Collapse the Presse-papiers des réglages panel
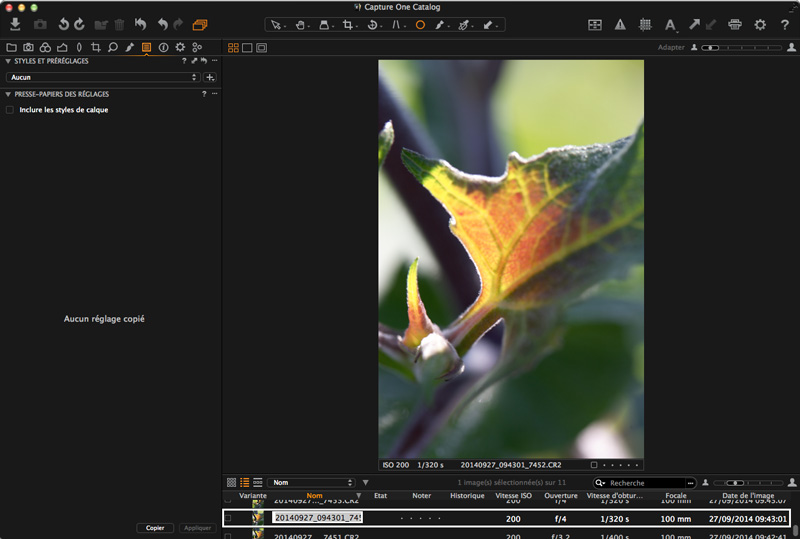The image size is (800, 539). tap(8, 94)
